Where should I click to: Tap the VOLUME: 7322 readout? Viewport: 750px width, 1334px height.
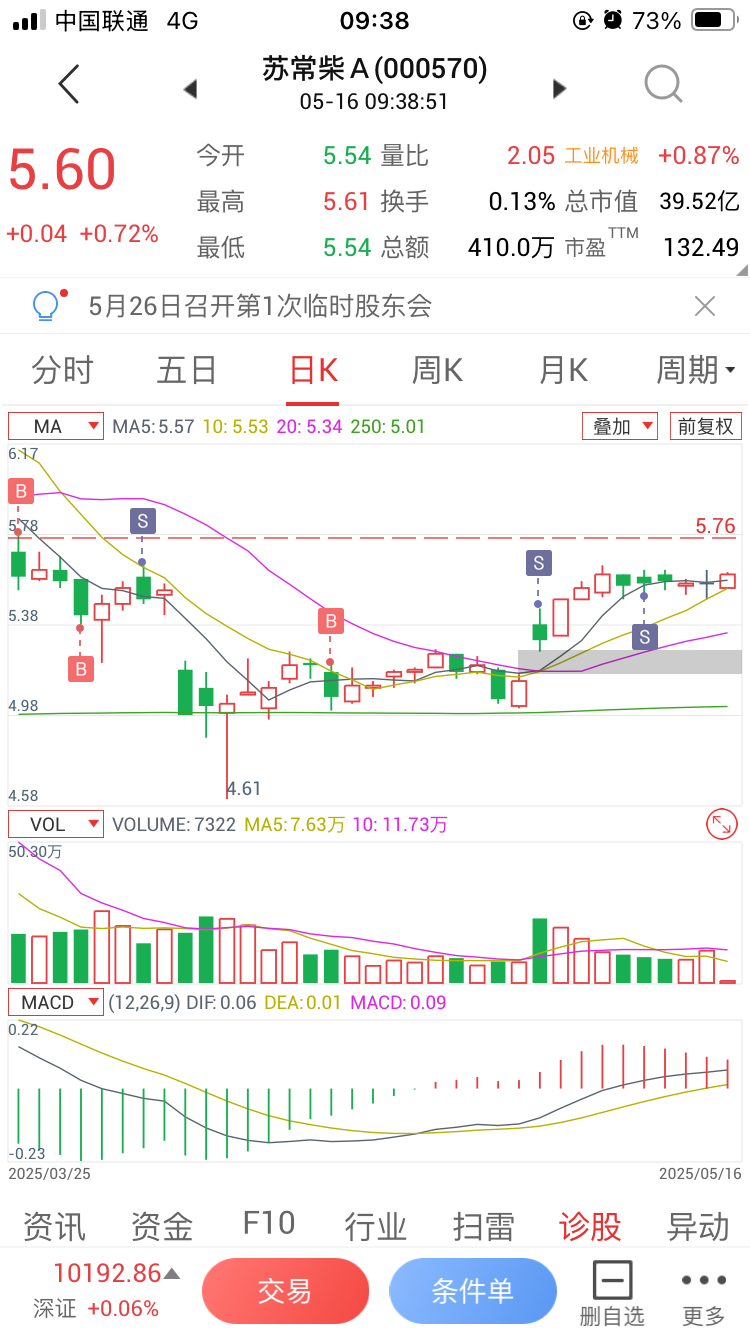[x=174, y=825]
